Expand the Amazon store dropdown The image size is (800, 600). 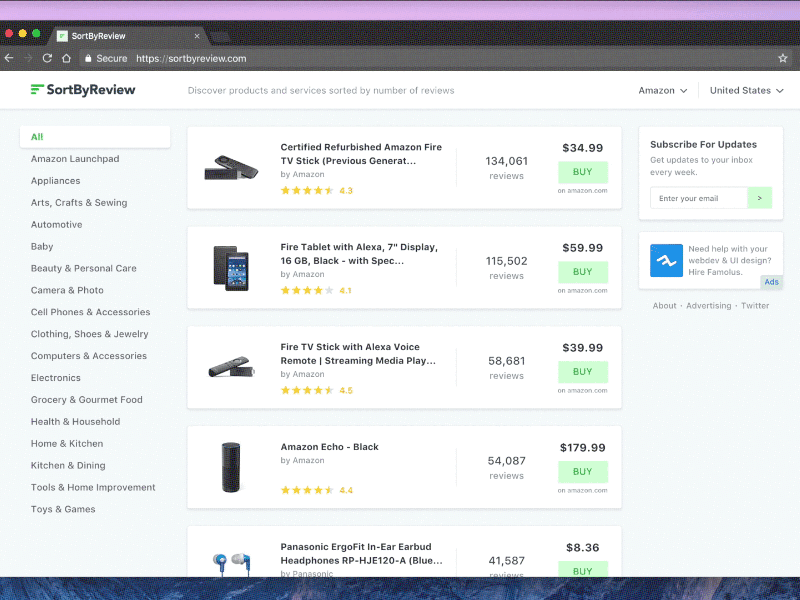[x=663, y=90]
